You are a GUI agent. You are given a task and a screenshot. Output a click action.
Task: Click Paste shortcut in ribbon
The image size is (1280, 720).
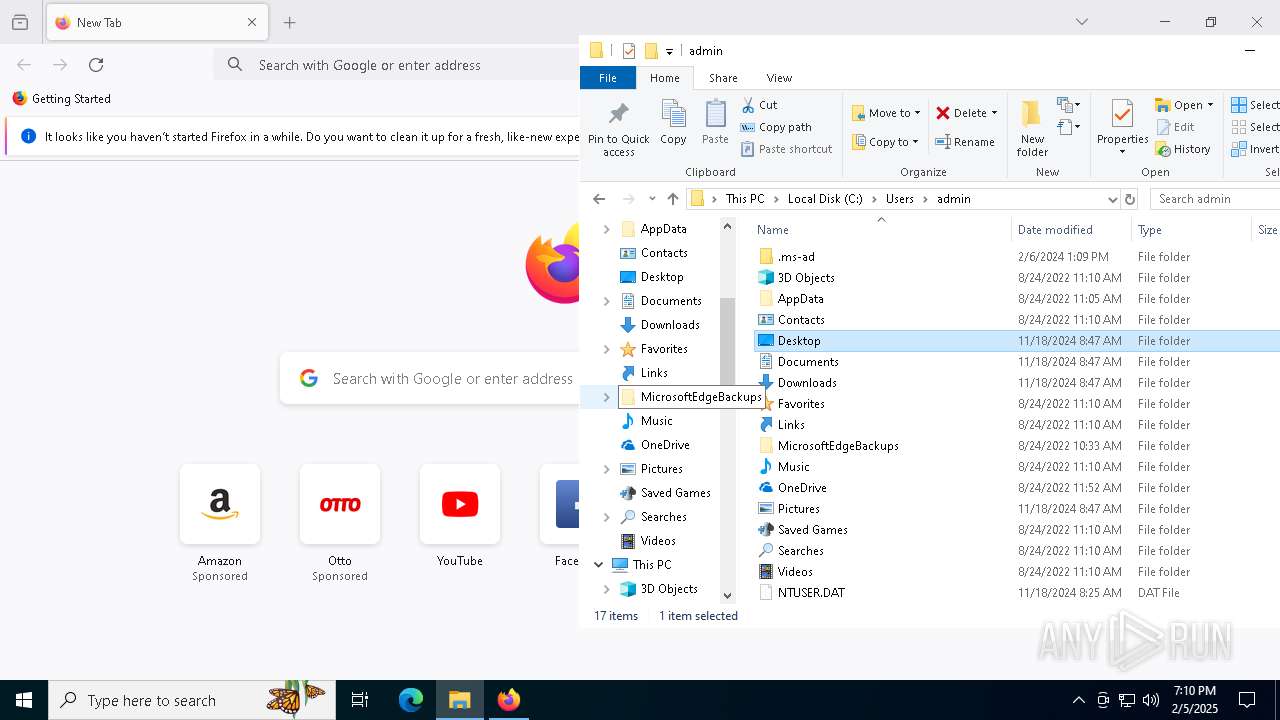coord(787,149)
